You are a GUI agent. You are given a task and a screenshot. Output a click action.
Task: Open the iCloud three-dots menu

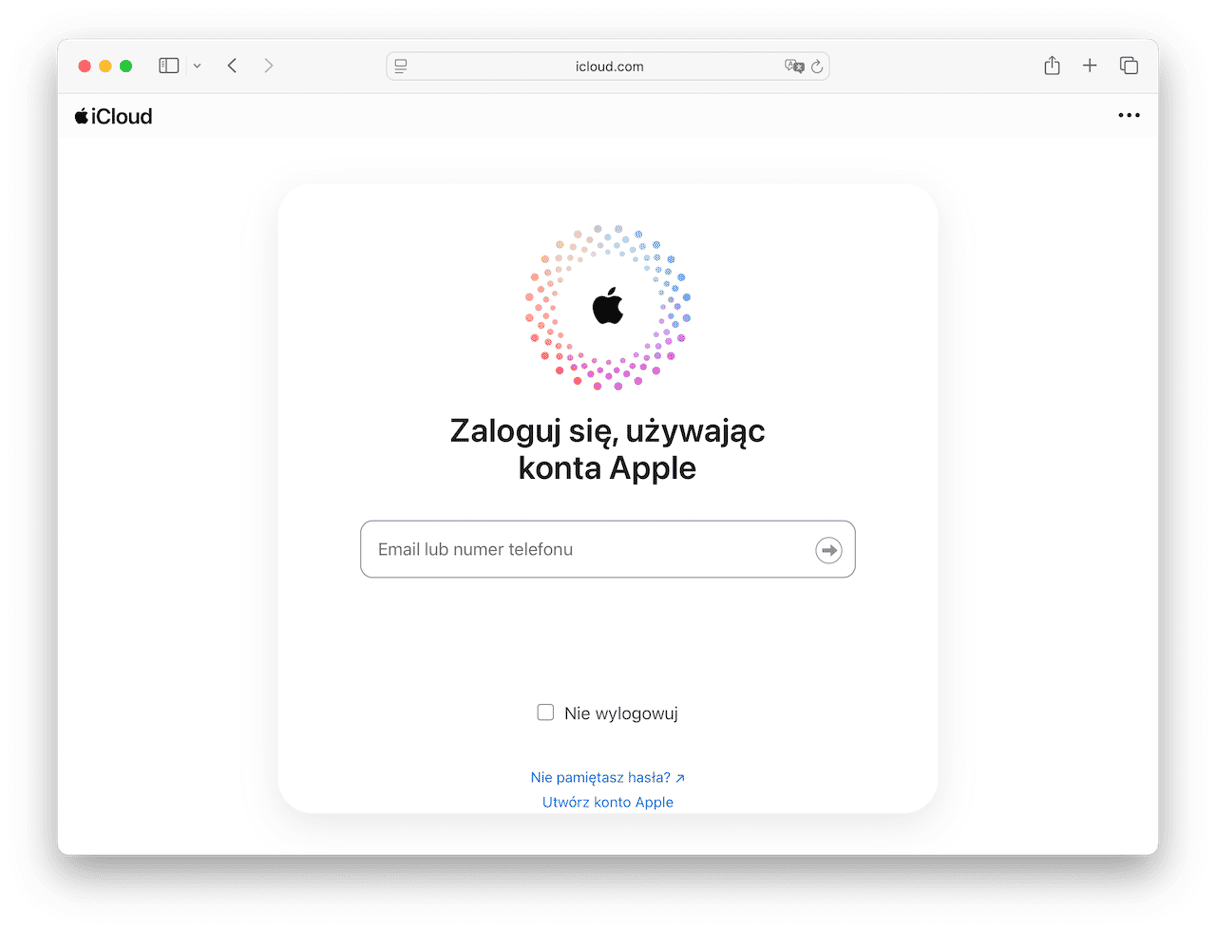click(x=1129, y=116)
